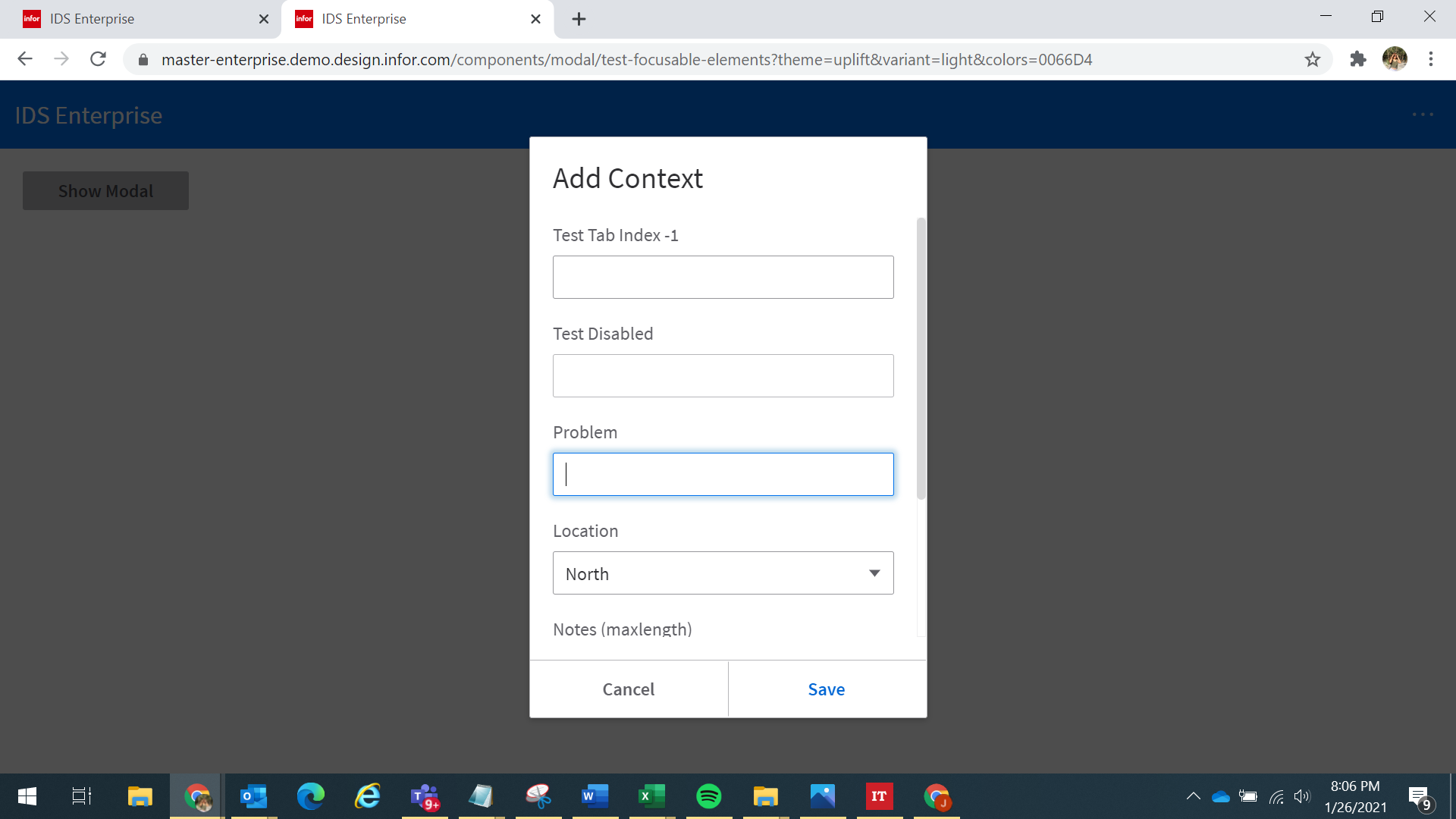Expand the Location dropdown showing North
The width and height of the screenshot is (1456, 819).
click(713, 573)
